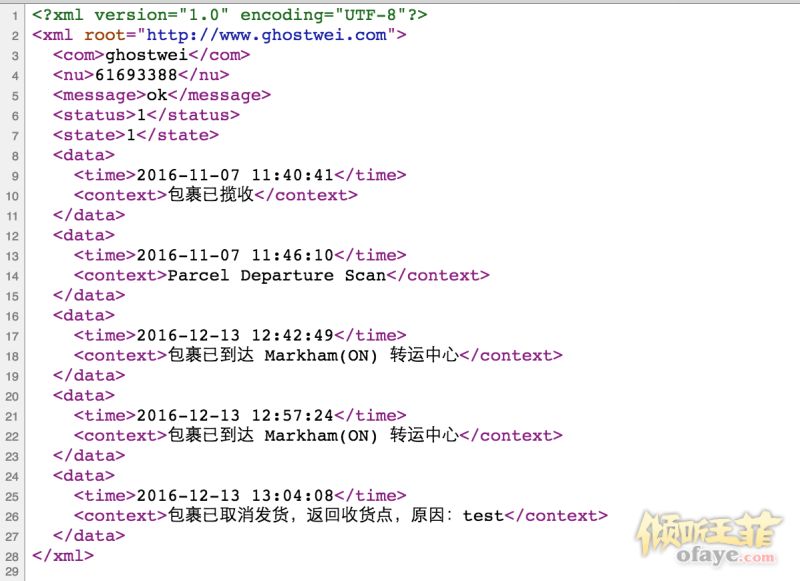Image resolution: width=800 pixels, height=581 pixels.
Task: Click the timestamp 2016-12-13 12:57:24
Action: click(x=234, y=415)
